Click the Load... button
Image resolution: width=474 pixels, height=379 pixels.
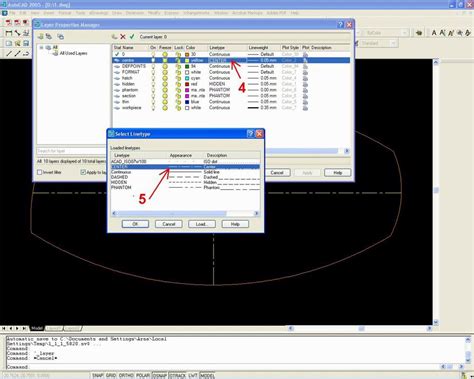coord(202,224)
